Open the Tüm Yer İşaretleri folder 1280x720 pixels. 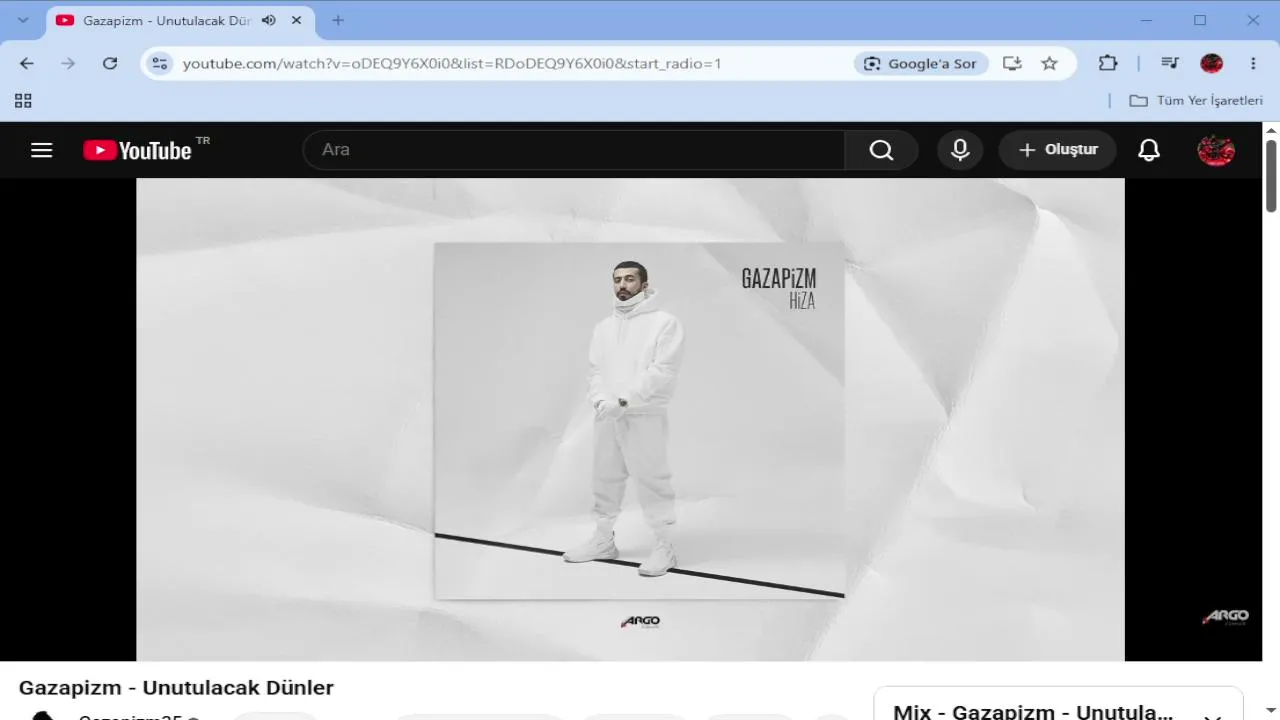click(1196, 101)
